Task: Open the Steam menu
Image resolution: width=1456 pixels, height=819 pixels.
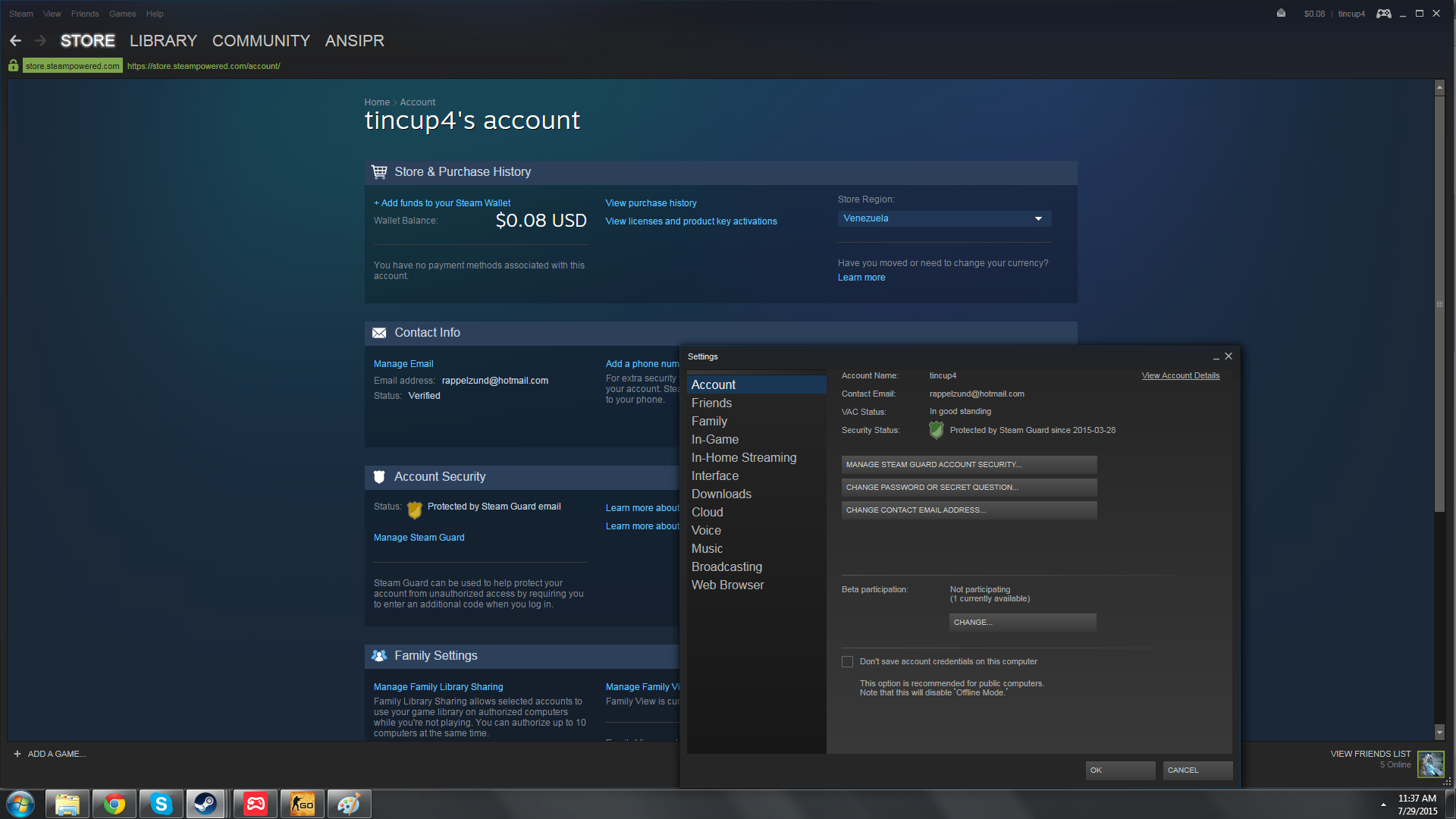Action: tap(21, 14)
